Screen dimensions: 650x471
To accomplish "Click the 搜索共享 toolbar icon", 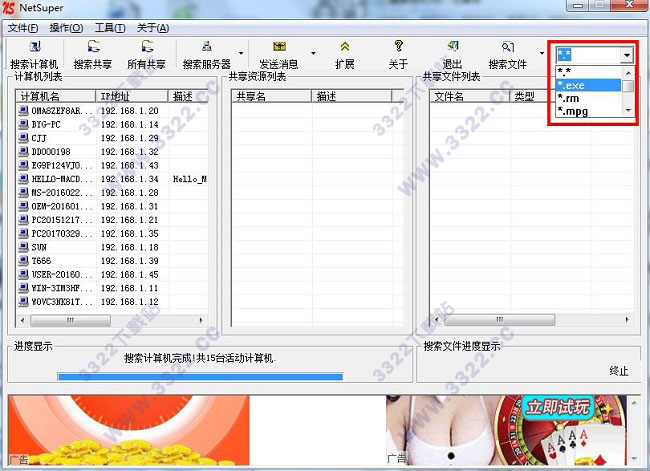I will click(93, 46).
